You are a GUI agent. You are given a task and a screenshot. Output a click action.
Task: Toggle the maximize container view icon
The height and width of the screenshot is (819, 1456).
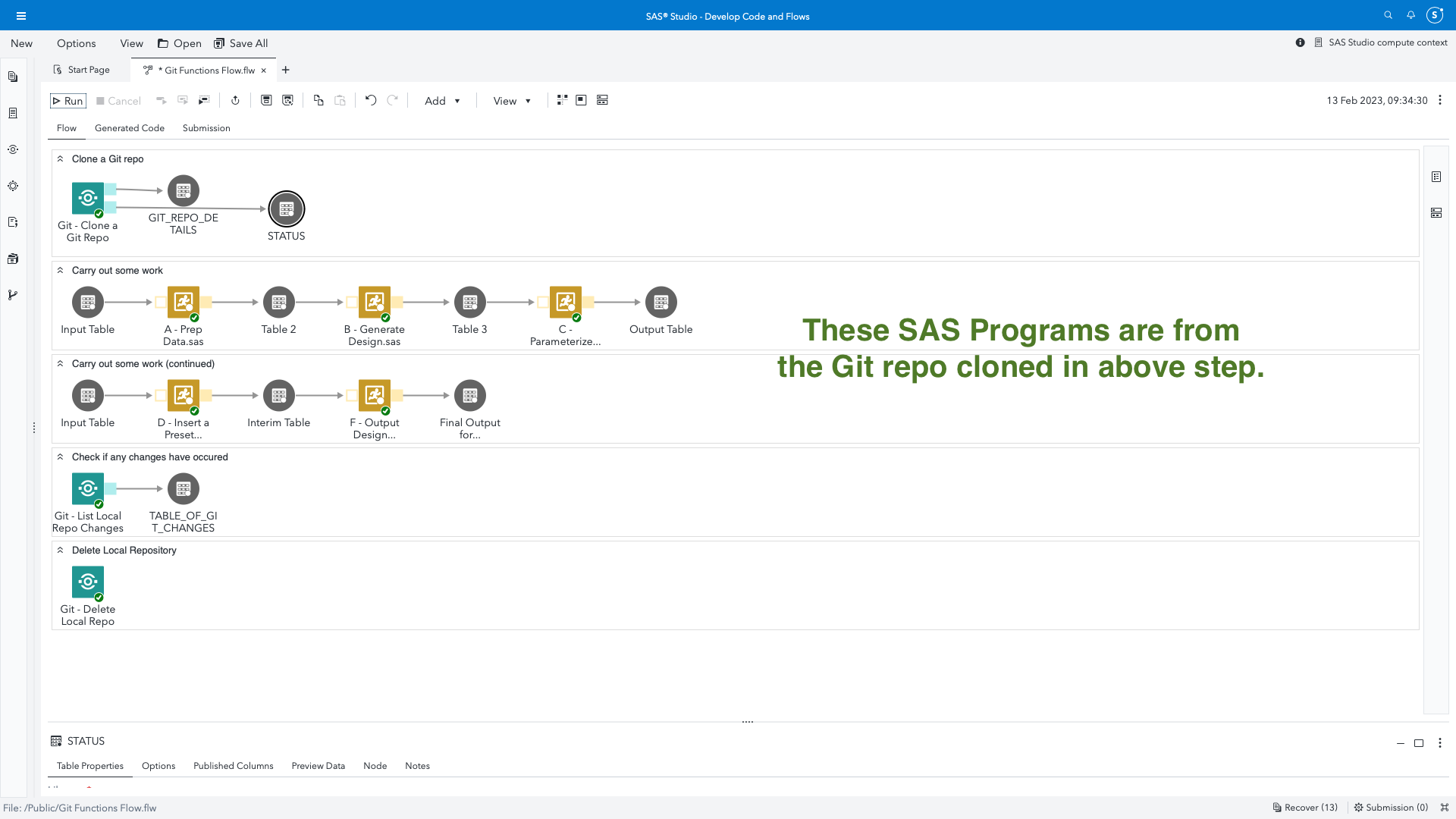click(x=581, y=99)
